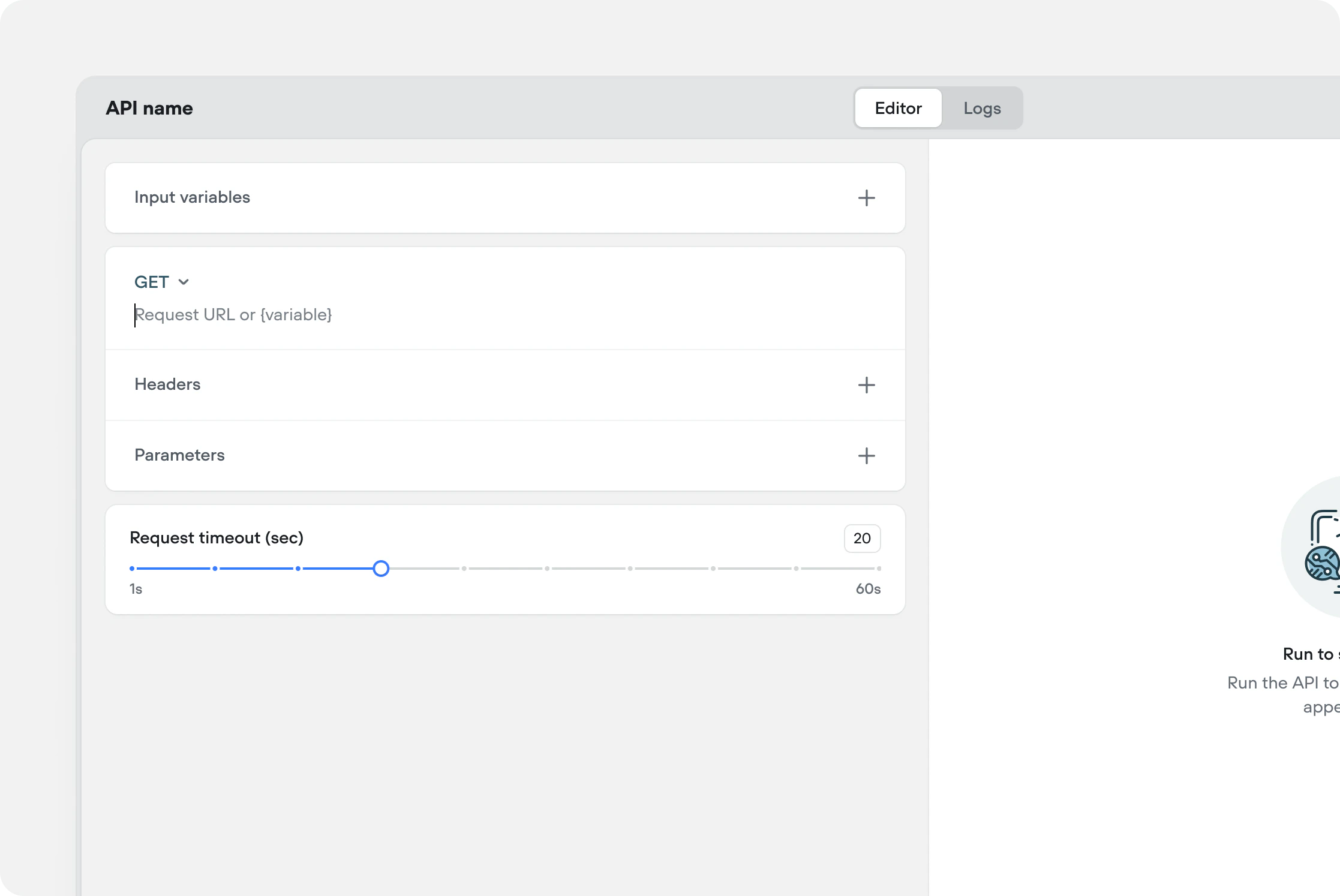This screenshot has height=896, width=1340.
Task: Click the 'Run the API' instruction text
Action: point(1284,683)
